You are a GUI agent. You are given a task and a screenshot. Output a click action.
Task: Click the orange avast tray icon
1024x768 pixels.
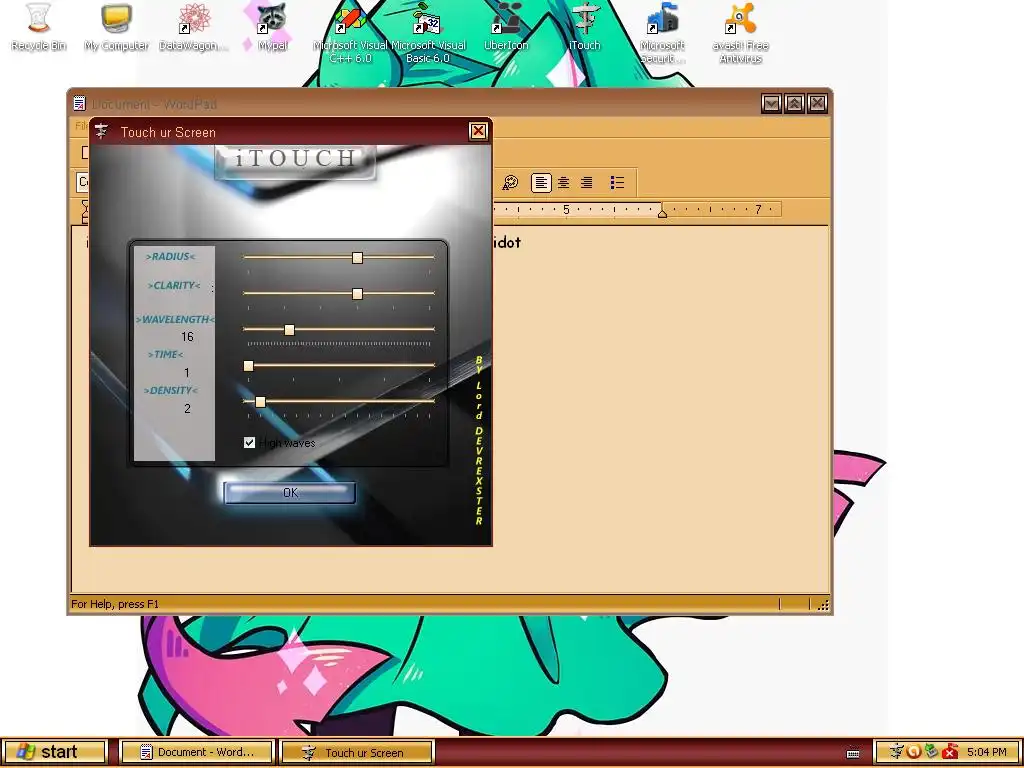(914, 752)
